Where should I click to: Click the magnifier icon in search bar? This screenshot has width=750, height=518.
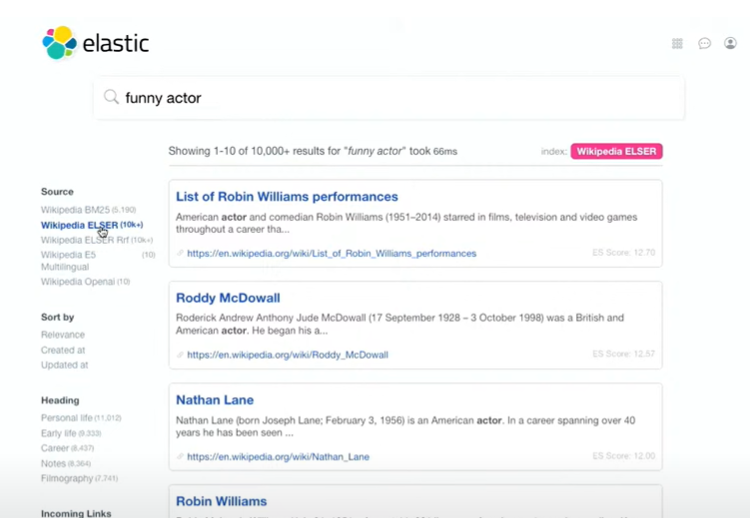coord(111,97)
